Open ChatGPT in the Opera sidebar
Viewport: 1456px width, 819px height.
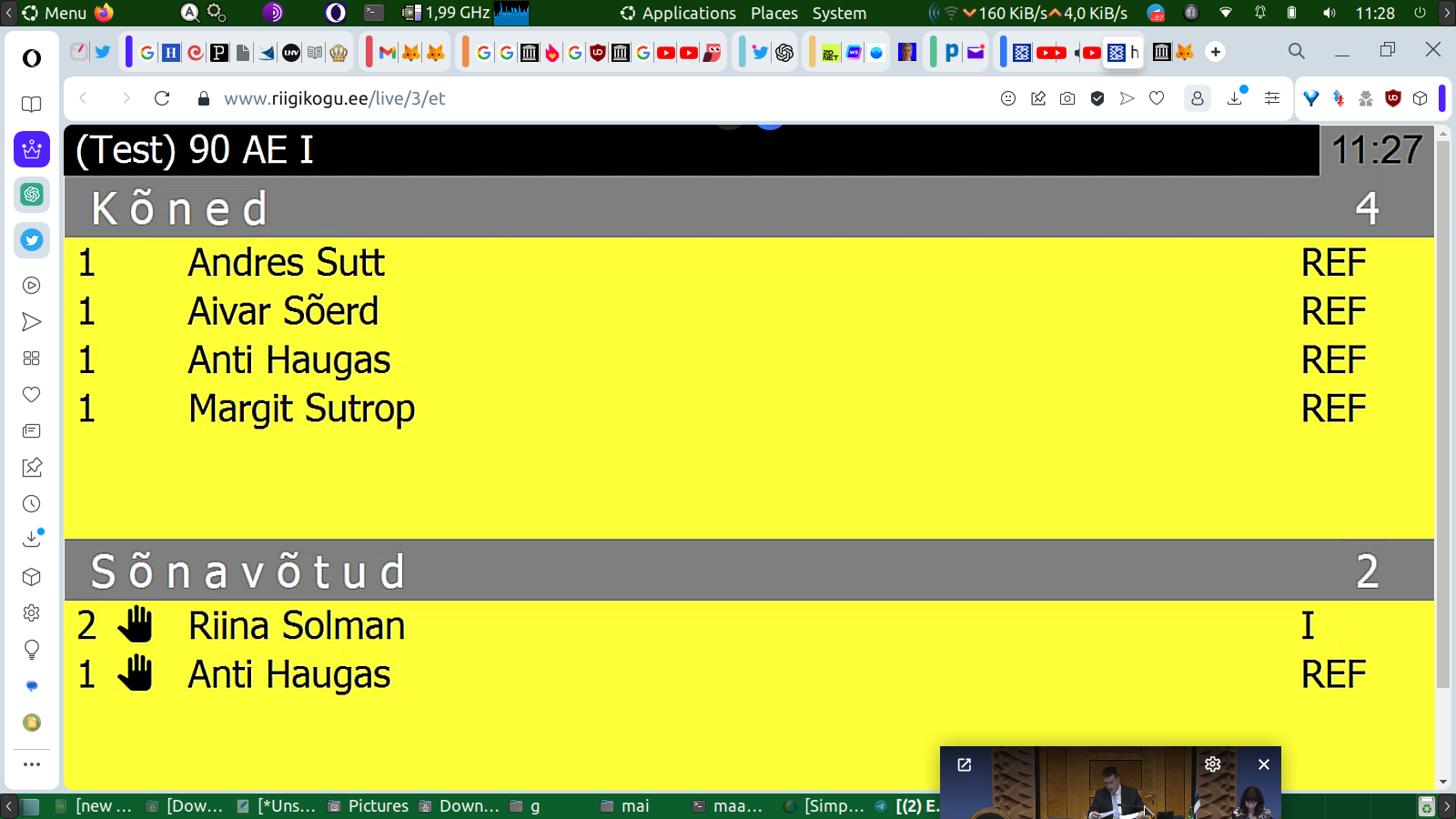32,195
